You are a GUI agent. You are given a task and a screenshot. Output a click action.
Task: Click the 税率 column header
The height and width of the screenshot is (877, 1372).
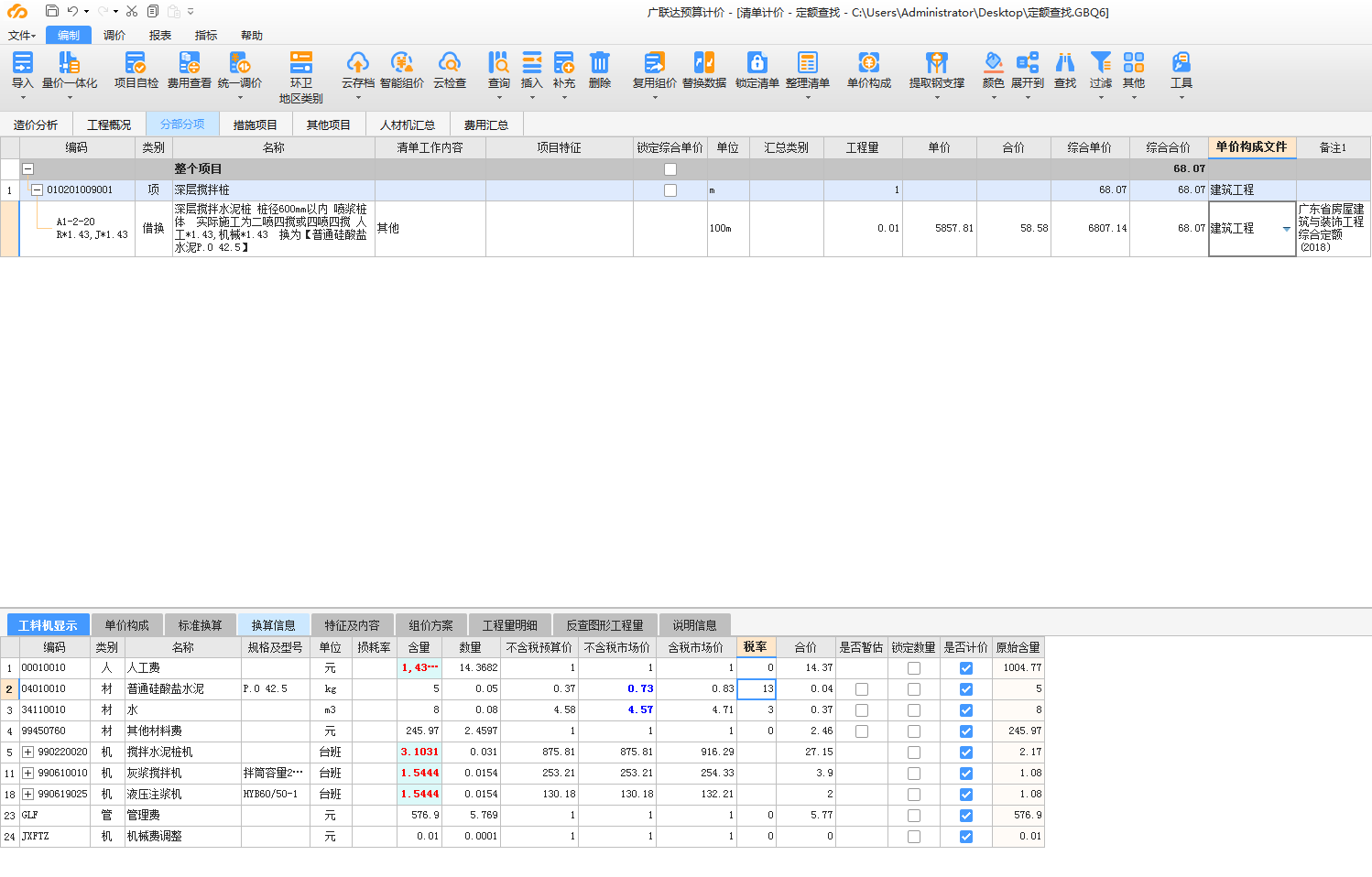pyautogui.click(x=756, y=647)
